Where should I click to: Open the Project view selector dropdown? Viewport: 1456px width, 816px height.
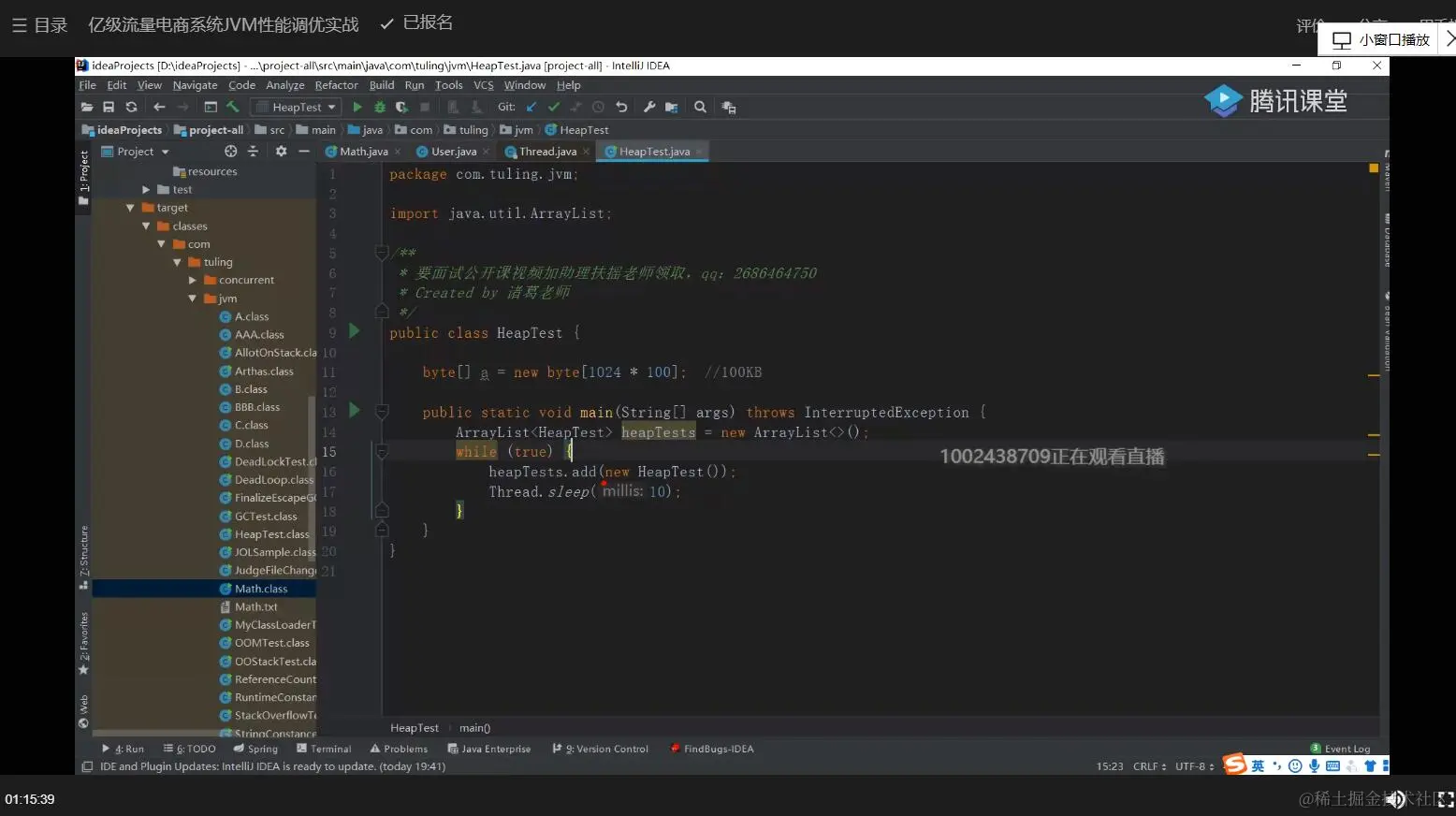(136, 152)
